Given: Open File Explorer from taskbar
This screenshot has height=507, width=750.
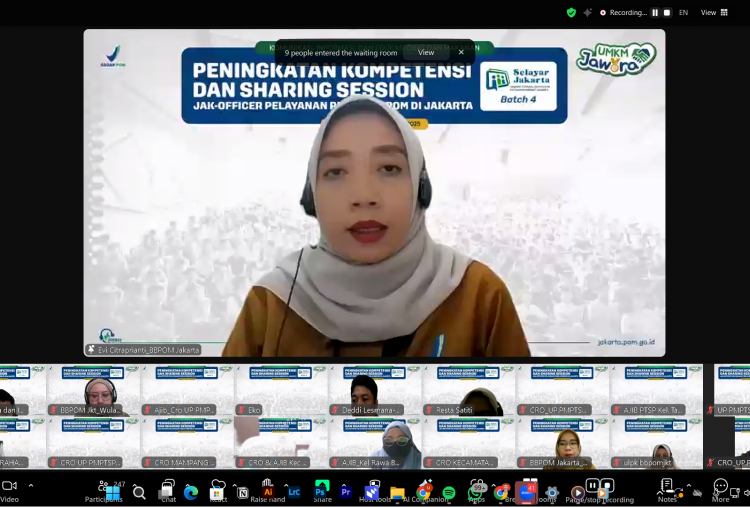Looking at the screenshot, I should pos(397,493).
